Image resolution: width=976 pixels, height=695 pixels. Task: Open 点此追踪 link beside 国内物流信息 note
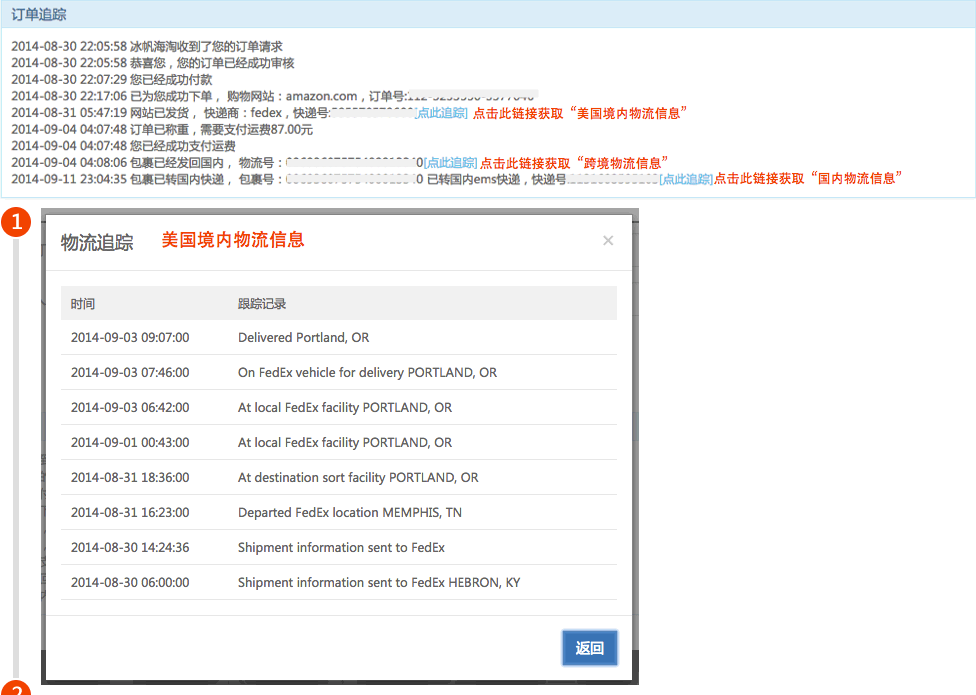(686, 178)
